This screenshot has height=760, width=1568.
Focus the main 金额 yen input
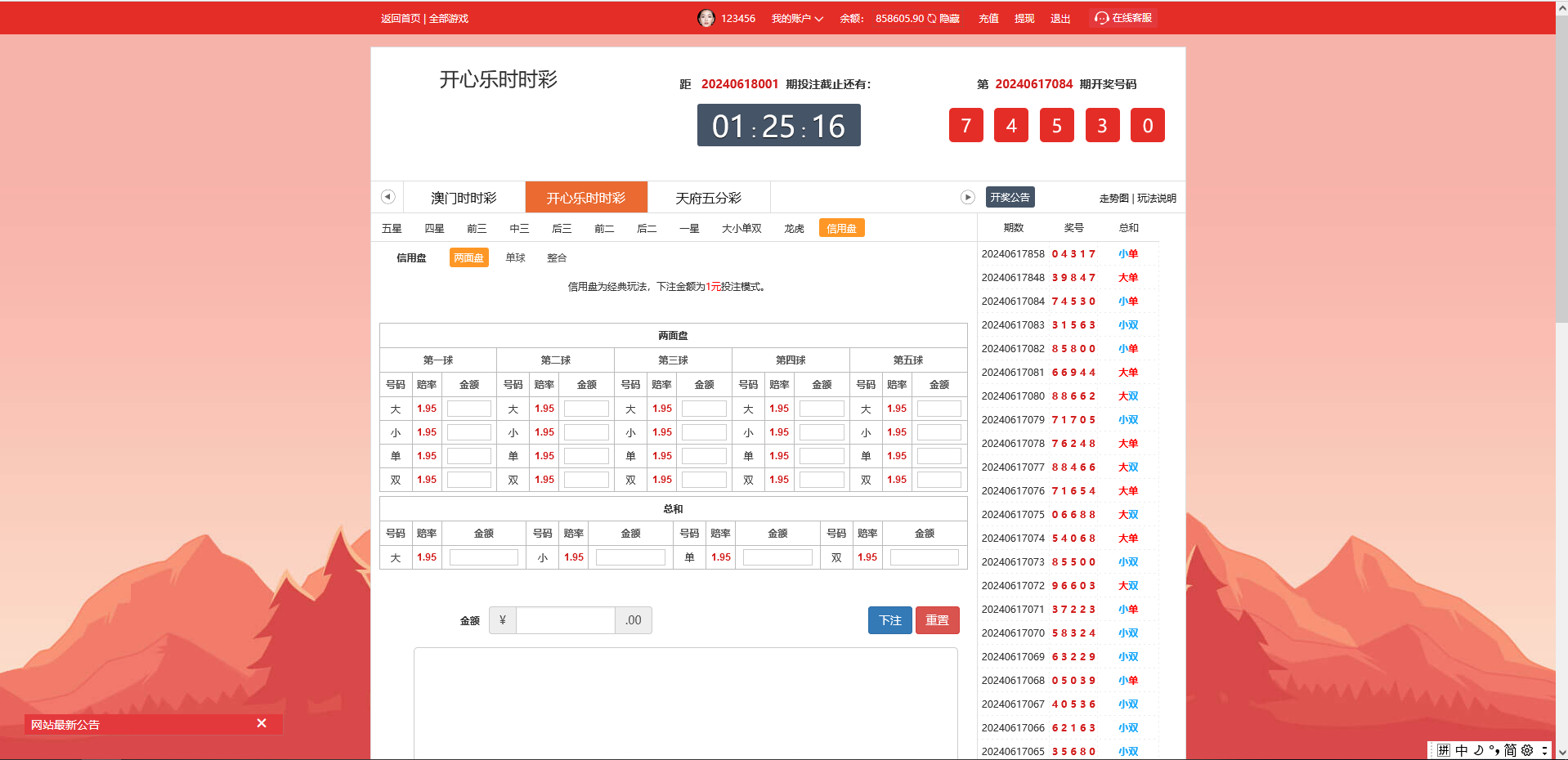[x=566, y=620]
